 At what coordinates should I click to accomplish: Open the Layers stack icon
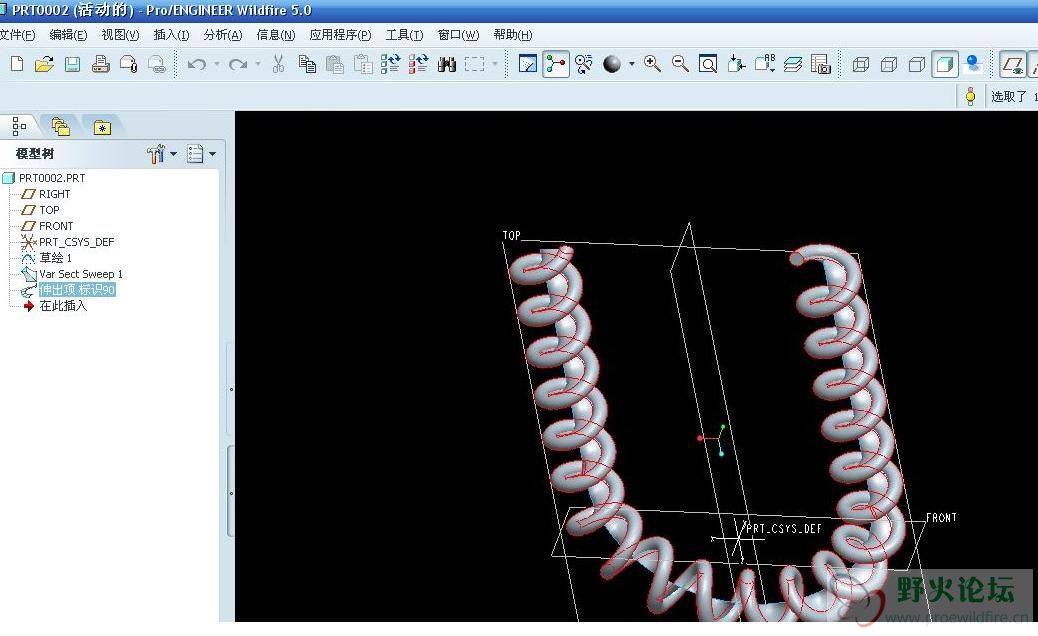pos(792,64)
